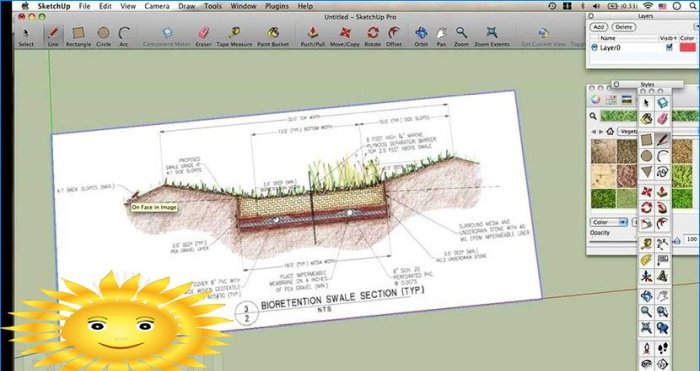Screen dimensions: 700x371
Task: Choose the Eraser tool in top toolbar
Action: coord(204,36)
